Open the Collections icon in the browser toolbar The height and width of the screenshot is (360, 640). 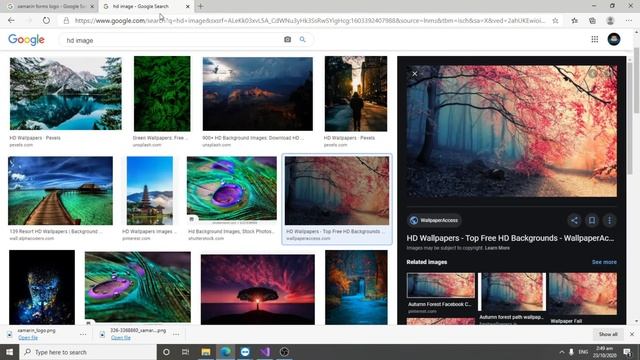(592, 20)
